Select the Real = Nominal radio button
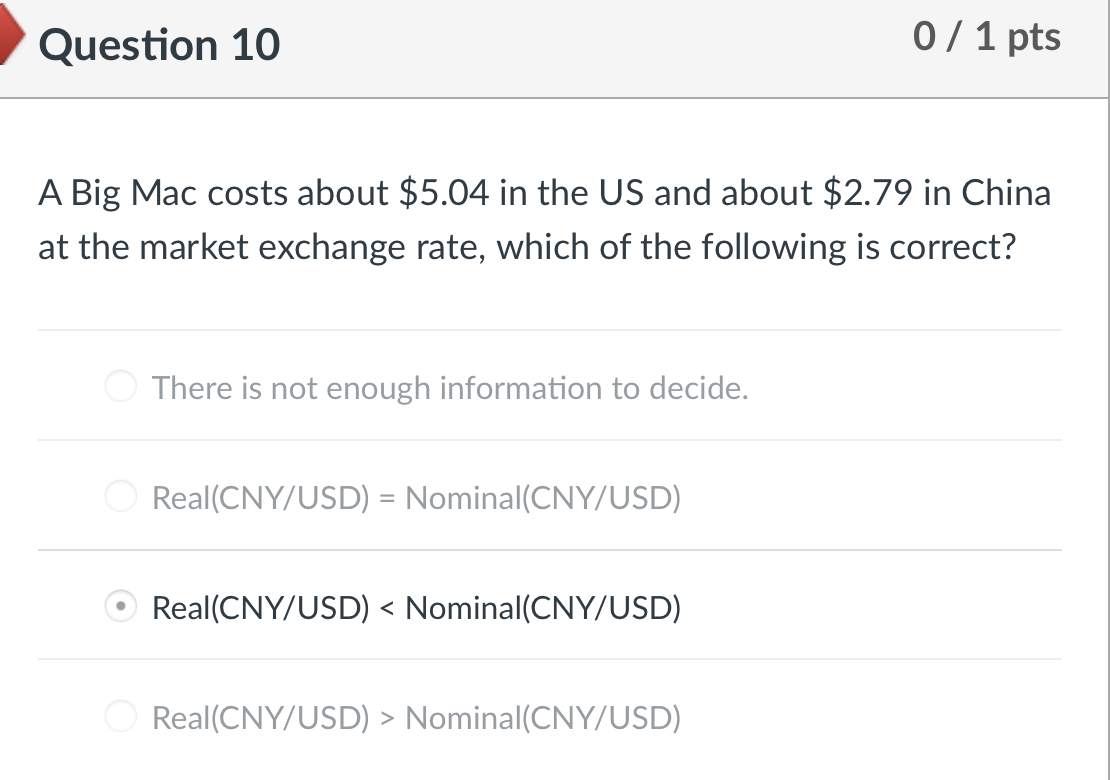 pyautogui.click(x=121, y=496)
